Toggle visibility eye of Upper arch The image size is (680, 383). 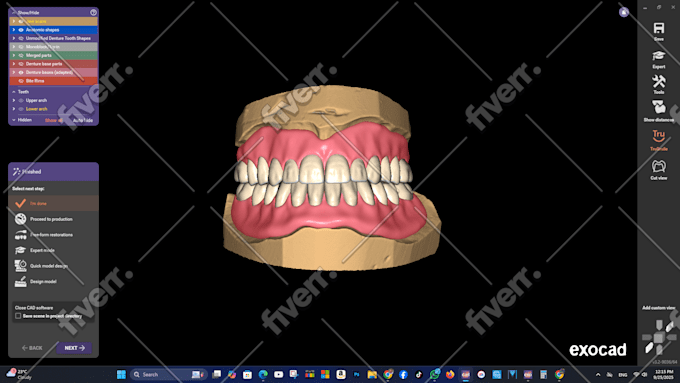point(21,100)
